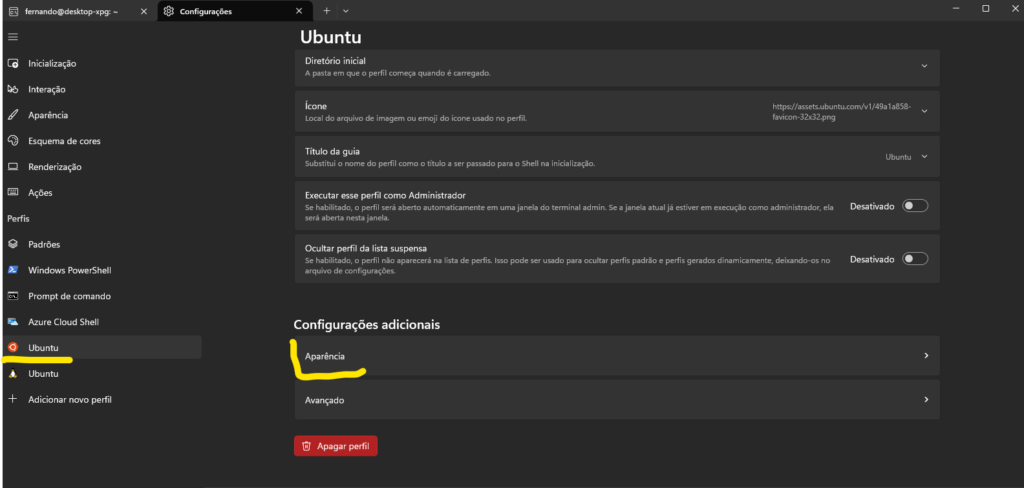Click the Ubuntu page heading
Viewport: 1024px width, 488px height.
pos(331,37)
